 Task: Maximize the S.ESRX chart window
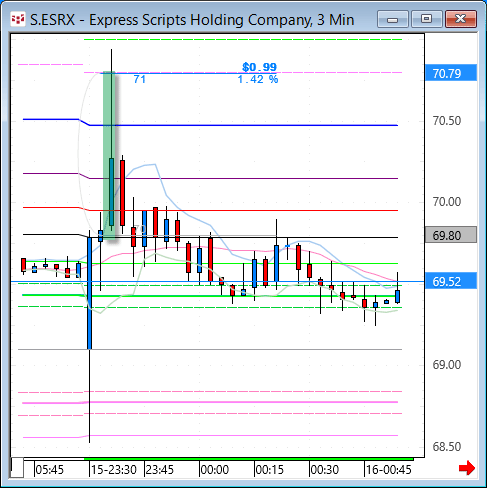click(426, 19)
